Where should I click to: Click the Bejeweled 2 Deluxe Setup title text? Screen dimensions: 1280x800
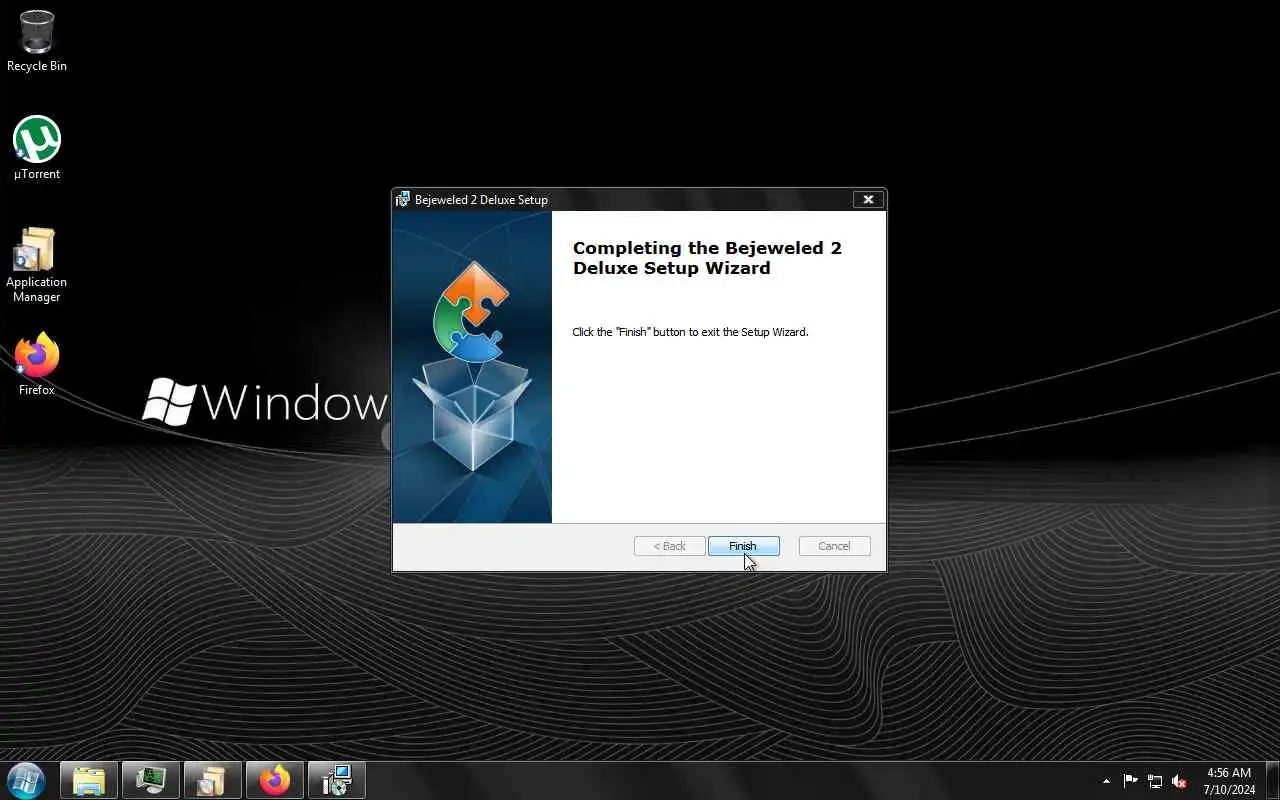coord(481,200)
